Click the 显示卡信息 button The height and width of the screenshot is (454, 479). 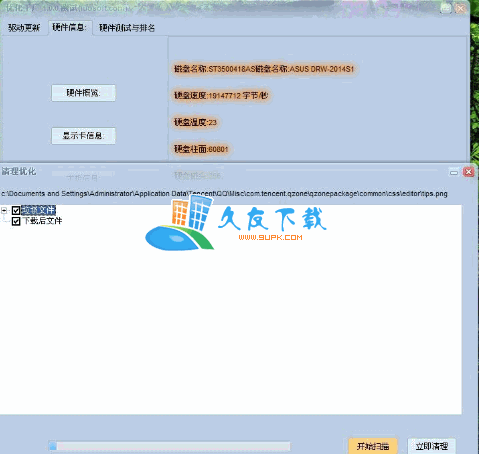tap(83, 136)
